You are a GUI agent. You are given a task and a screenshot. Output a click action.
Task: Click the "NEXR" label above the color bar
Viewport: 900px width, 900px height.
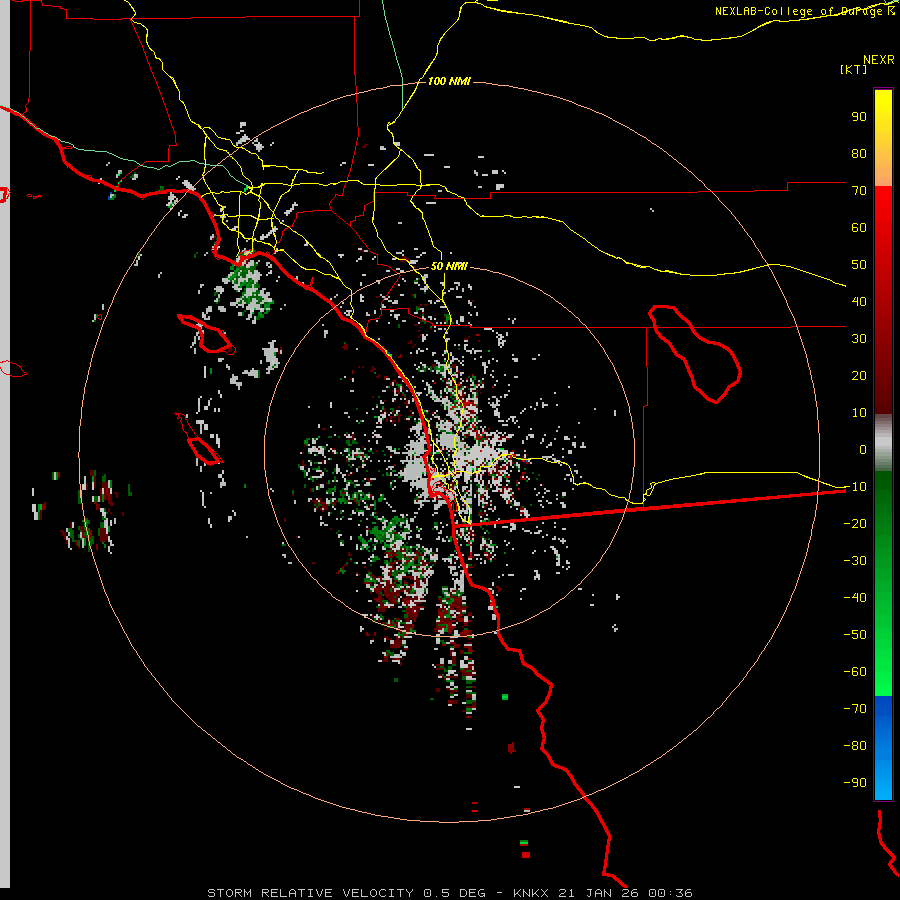pos(879,60)
